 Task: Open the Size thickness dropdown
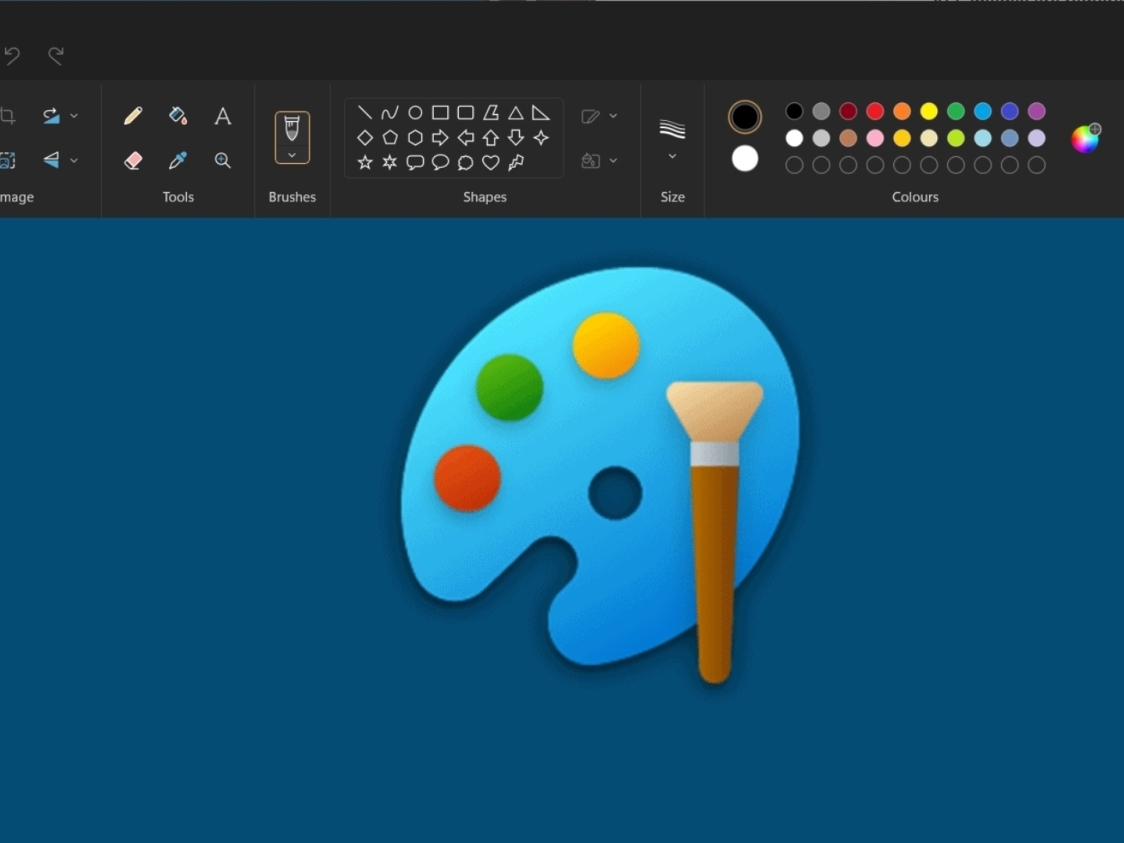[x=672, y=156]
